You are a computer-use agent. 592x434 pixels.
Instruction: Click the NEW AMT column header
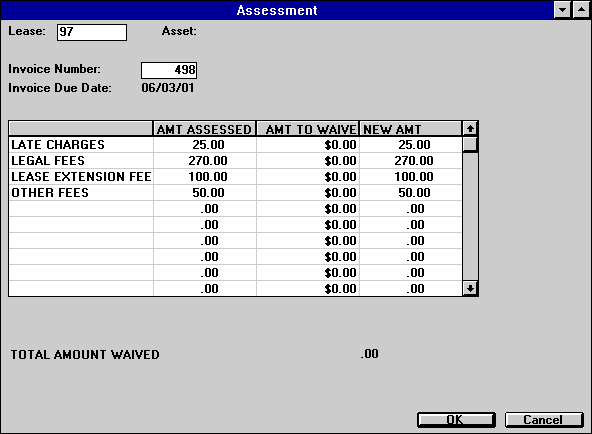pyautogui.click(x=410, y=129)
